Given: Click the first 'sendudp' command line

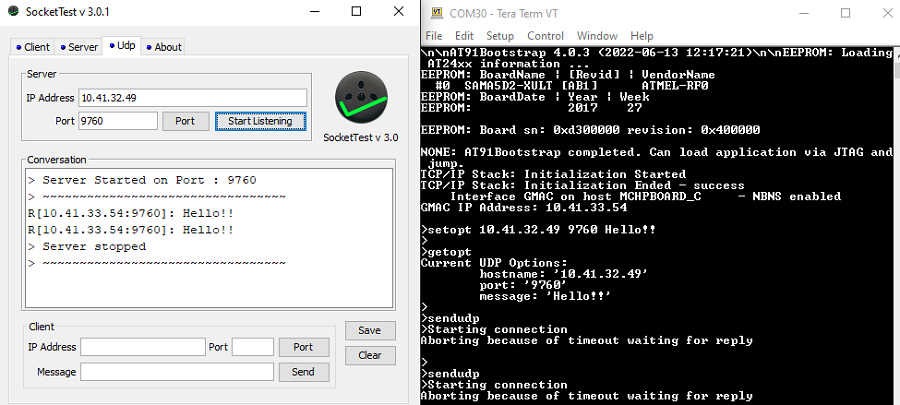Looking at the screenshot, I should click(450, 318).
